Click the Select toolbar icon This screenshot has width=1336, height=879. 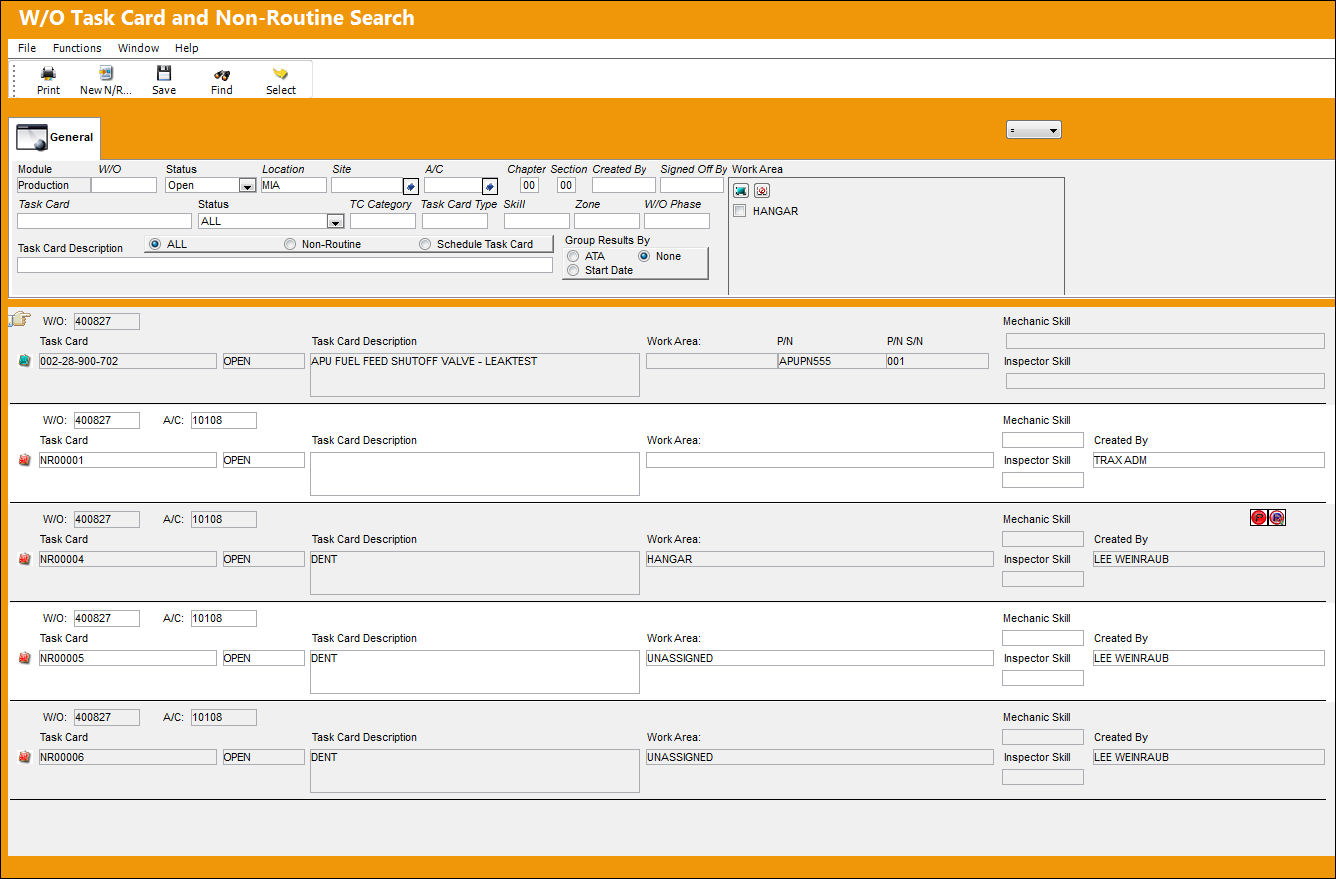281,73
